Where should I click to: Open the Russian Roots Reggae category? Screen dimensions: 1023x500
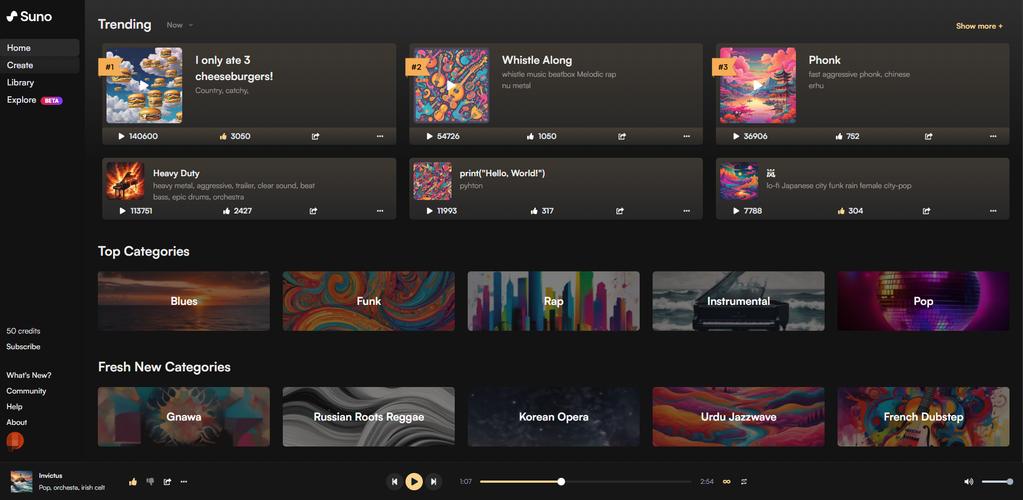369,416
